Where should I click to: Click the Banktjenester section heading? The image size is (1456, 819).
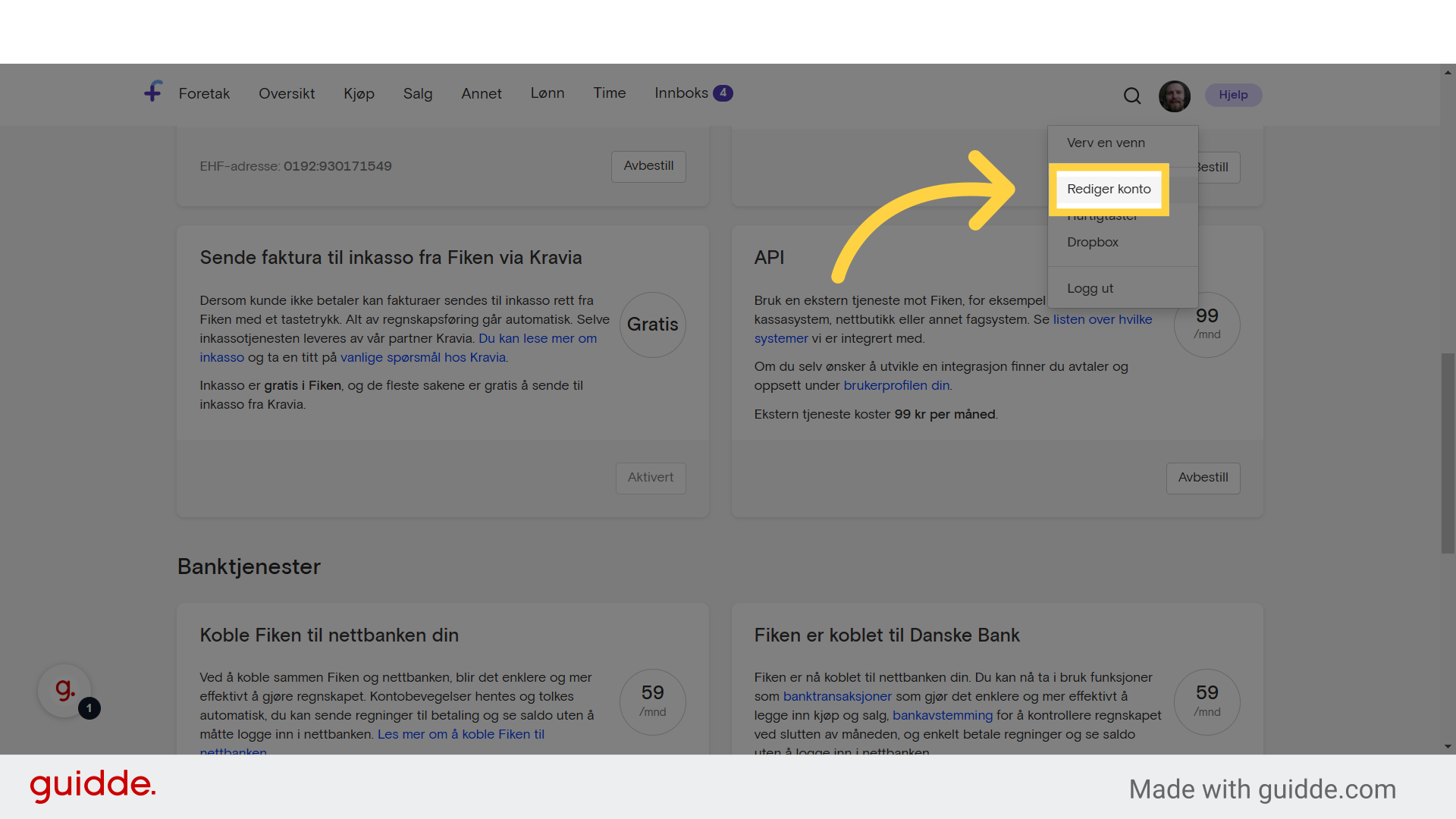pyautogui.click(x=249, y=566)
